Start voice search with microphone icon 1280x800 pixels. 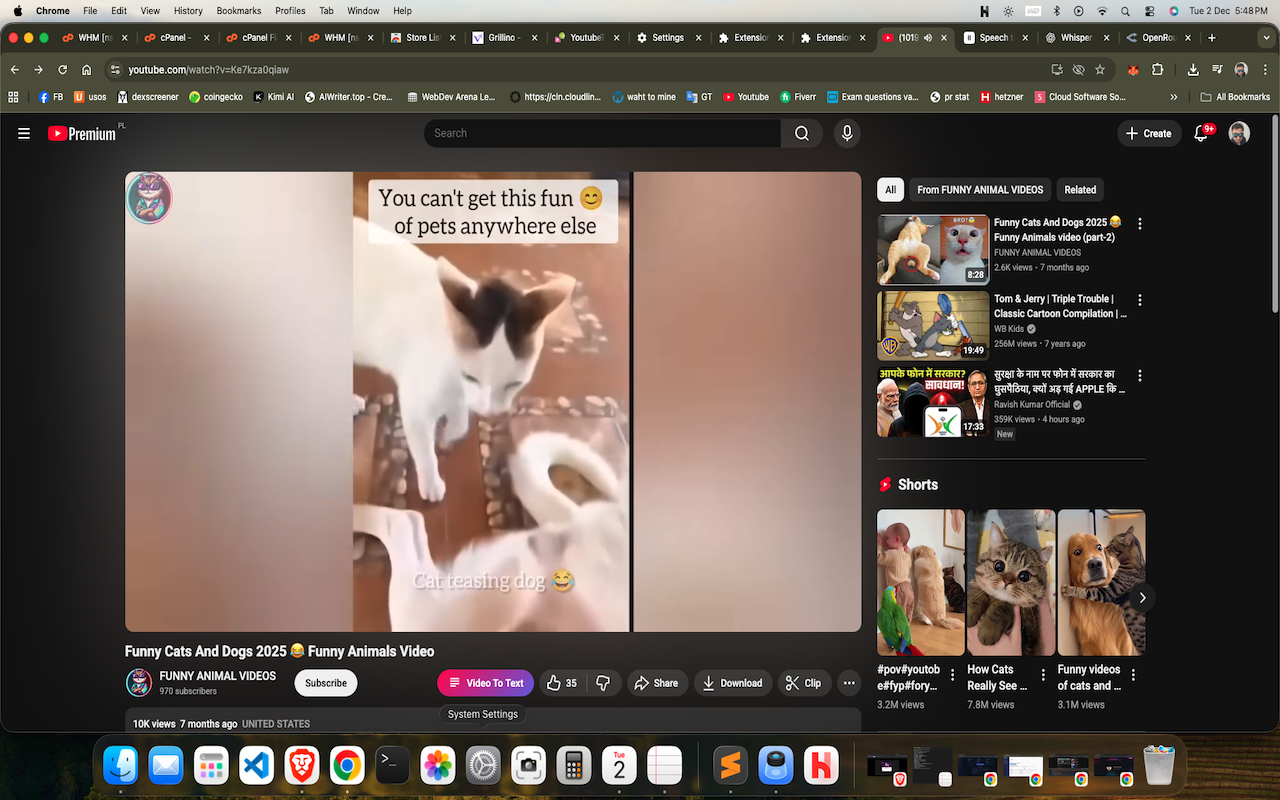click(847, 133)
